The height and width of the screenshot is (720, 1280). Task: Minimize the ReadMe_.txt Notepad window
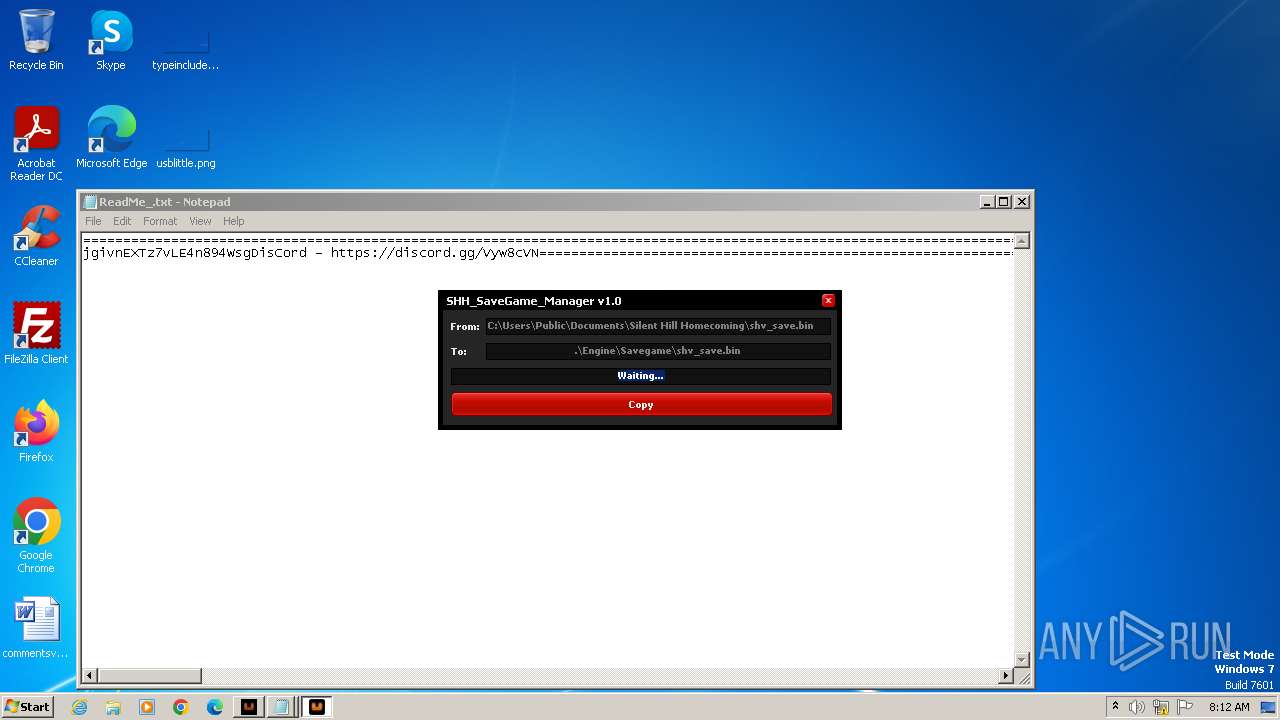coord(987,201)
